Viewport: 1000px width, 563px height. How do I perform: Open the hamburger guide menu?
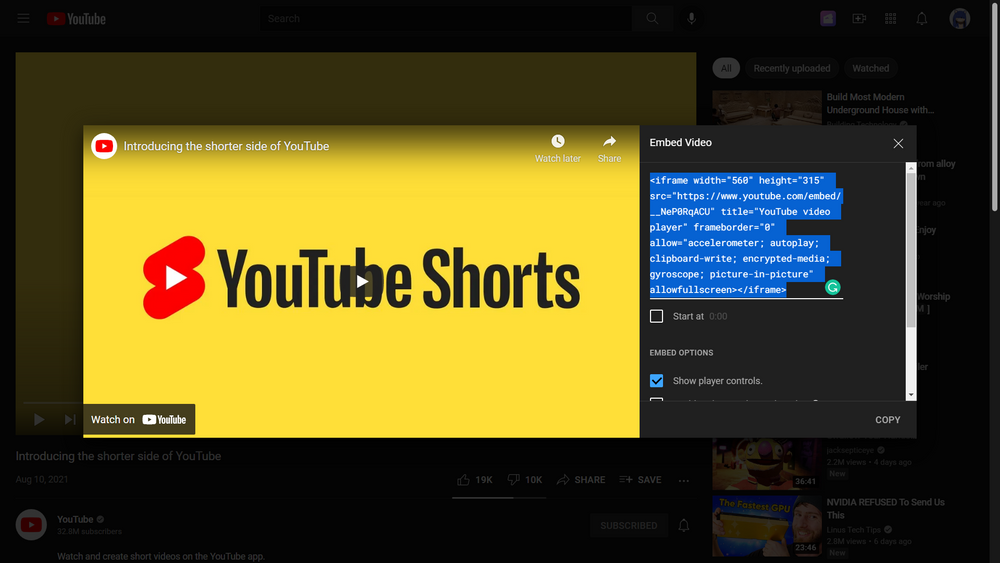[24, 18]
